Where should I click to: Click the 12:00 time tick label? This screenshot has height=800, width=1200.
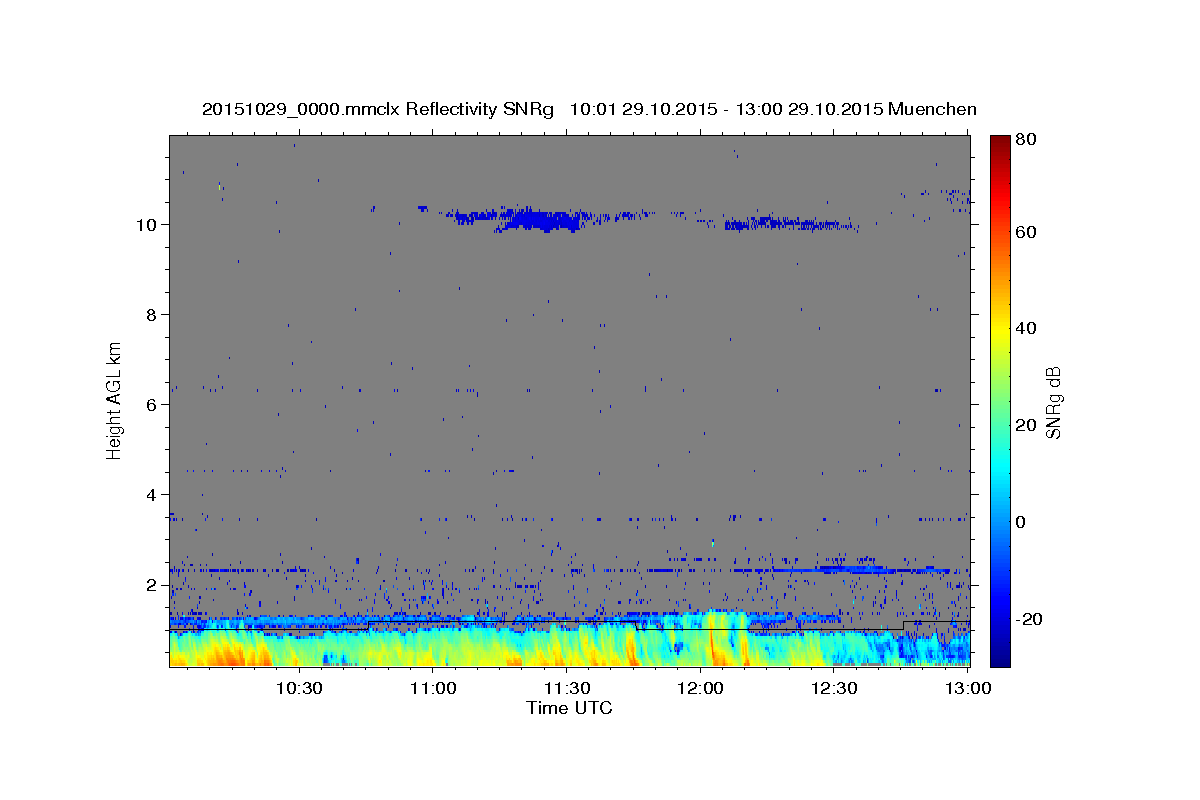click(700, 688)
